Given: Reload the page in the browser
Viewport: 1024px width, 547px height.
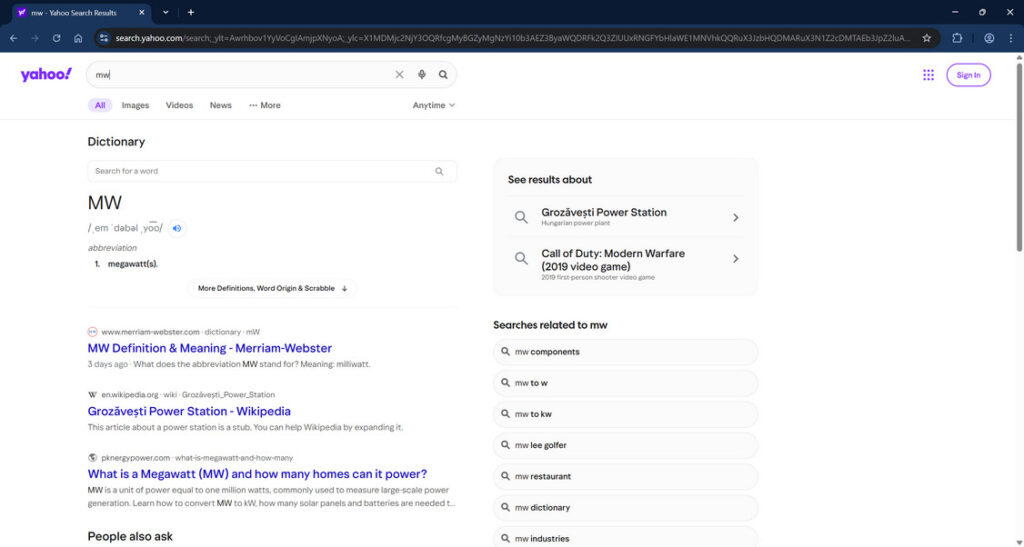Looking at the screenshot, I should point(56,38).
